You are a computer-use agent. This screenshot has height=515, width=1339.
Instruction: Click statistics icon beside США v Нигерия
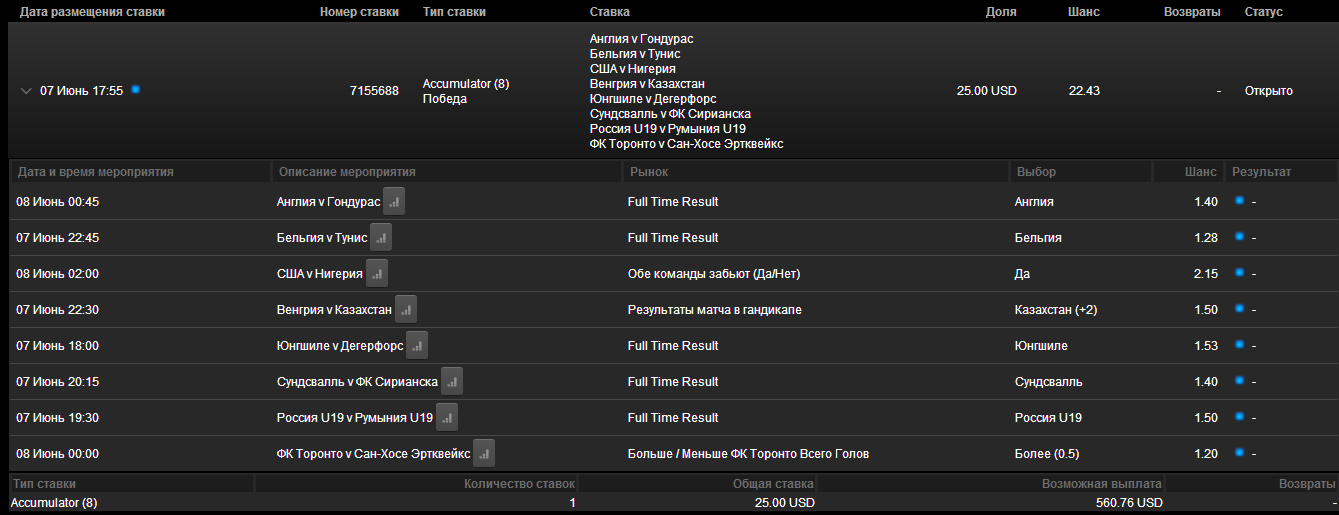pos(377,274)
